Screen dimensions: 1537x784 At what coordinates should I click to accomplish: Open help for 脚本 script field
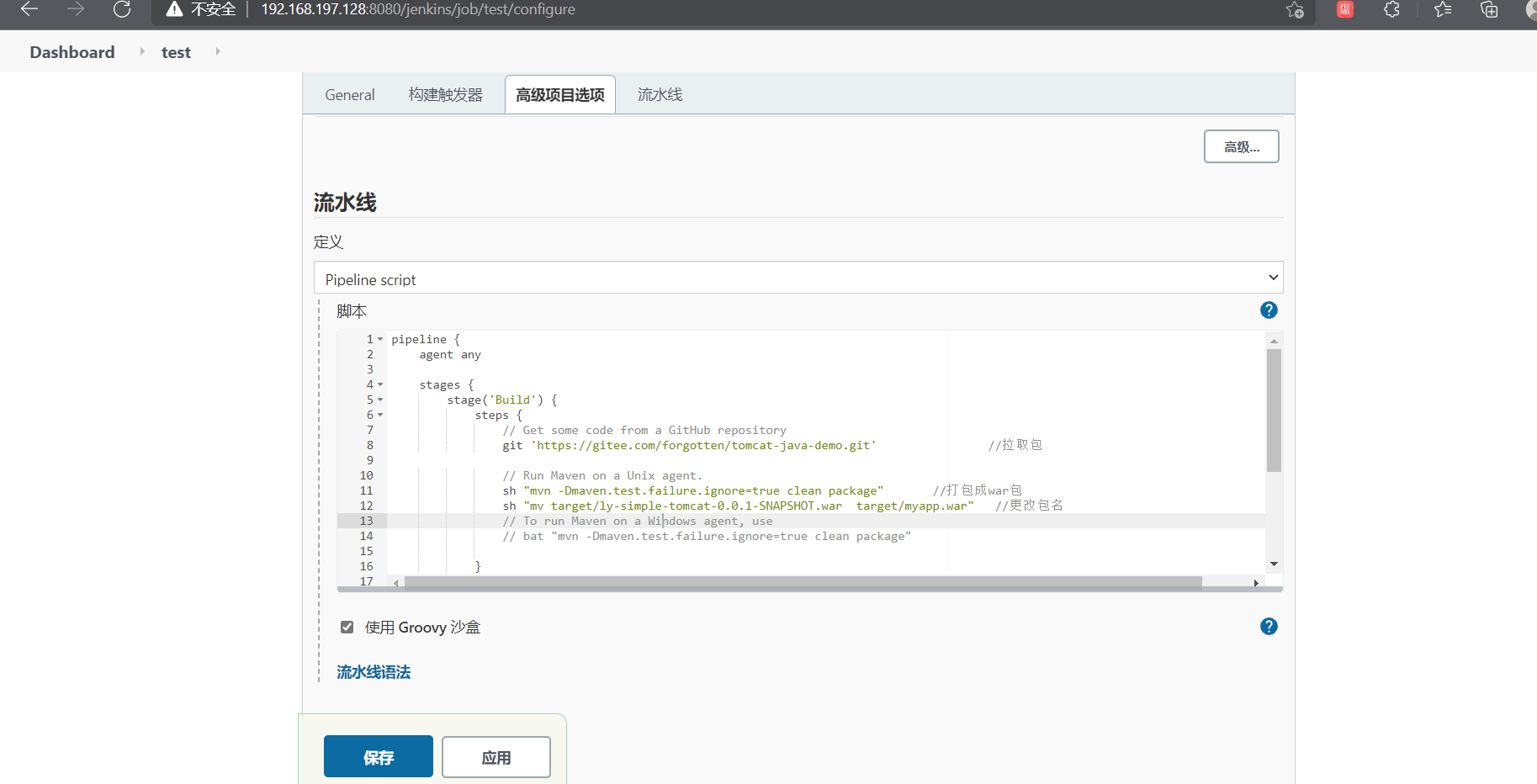[1269, 310]
